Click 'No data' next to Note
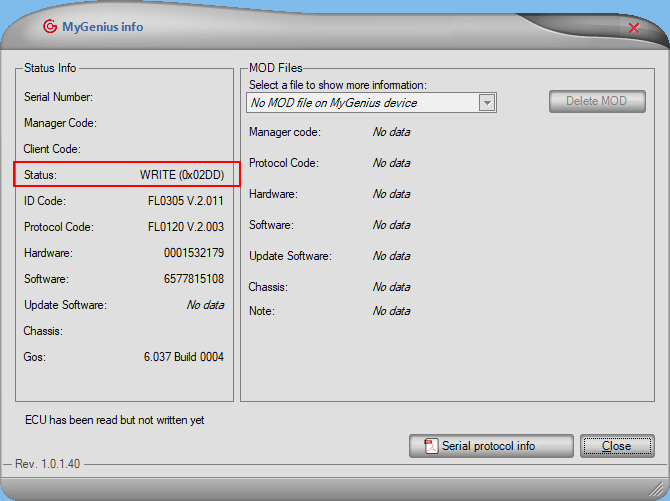Viewport: 670px width, 501px height. tap(391, 311)
